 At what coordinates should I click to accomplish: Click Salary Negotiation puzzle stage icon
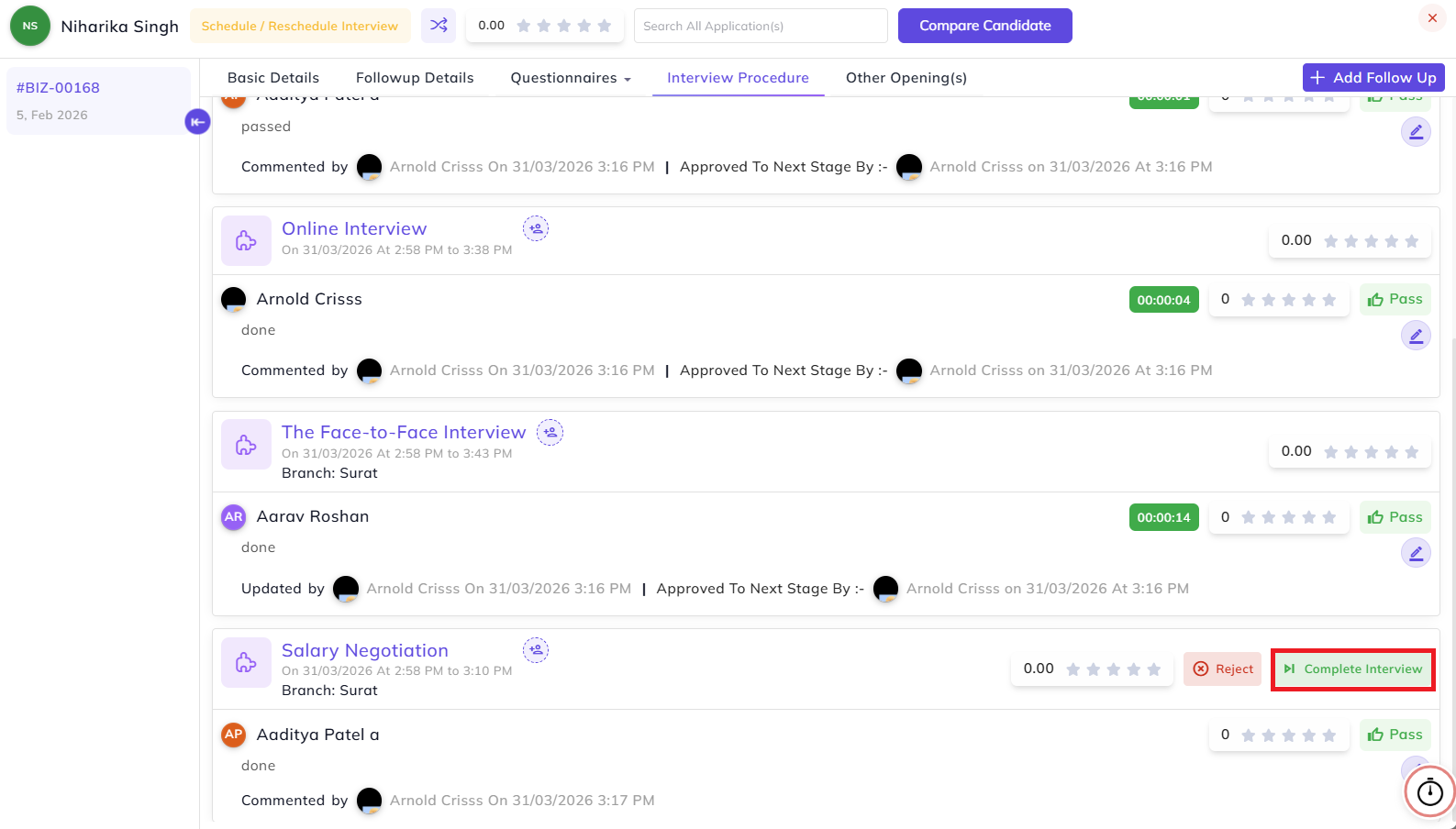[x=246, y=662]
